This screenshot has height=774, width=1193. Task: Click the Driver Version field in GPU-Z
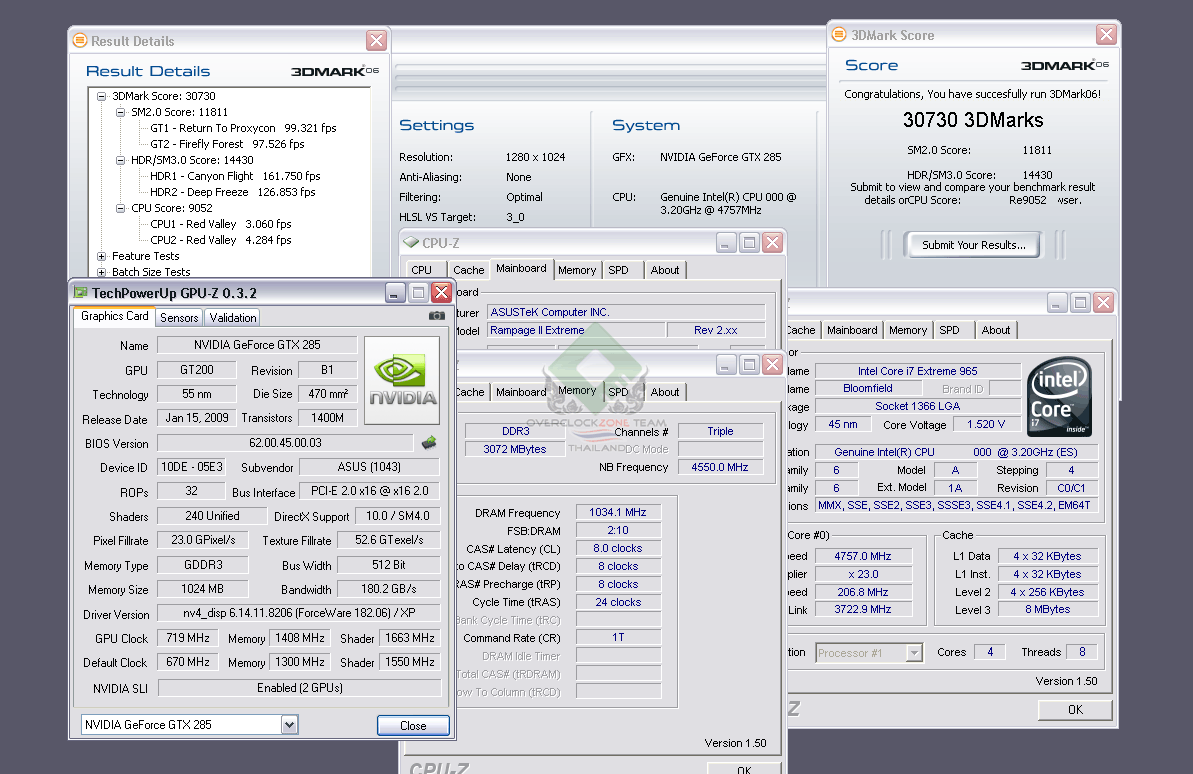pos(299,613)
